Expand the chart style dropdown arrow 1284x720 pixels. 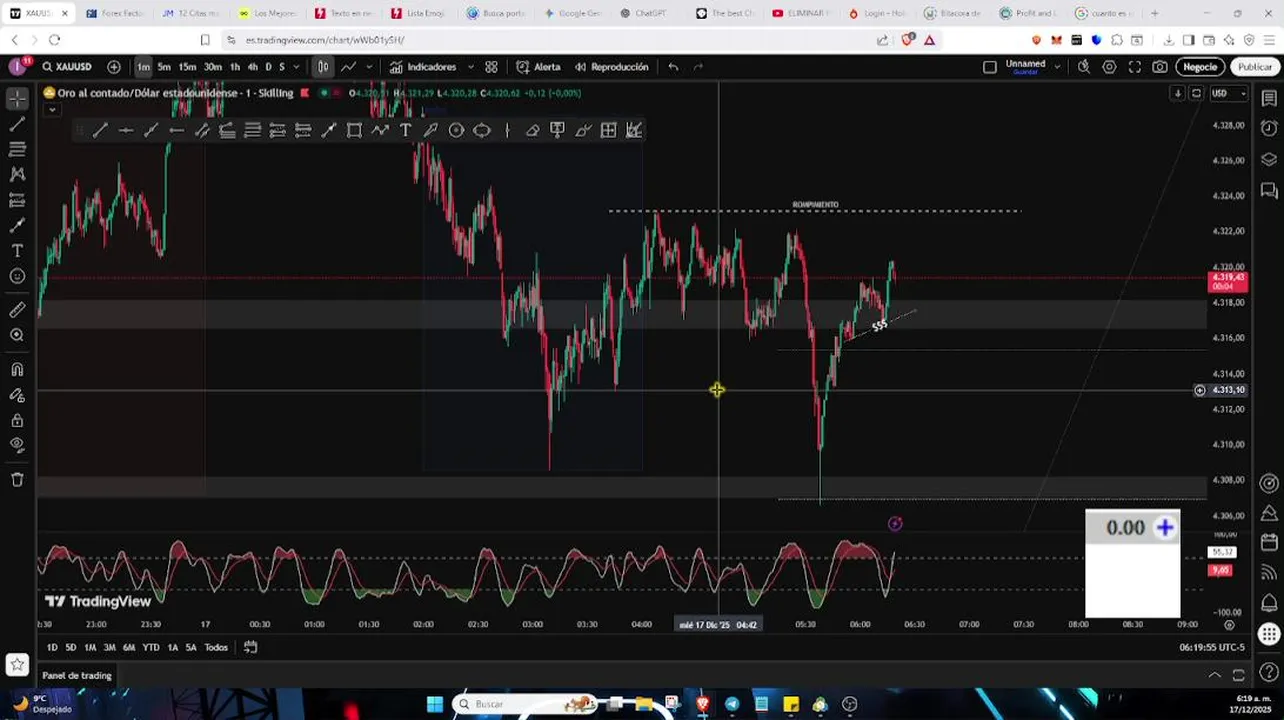coord(368,67)
